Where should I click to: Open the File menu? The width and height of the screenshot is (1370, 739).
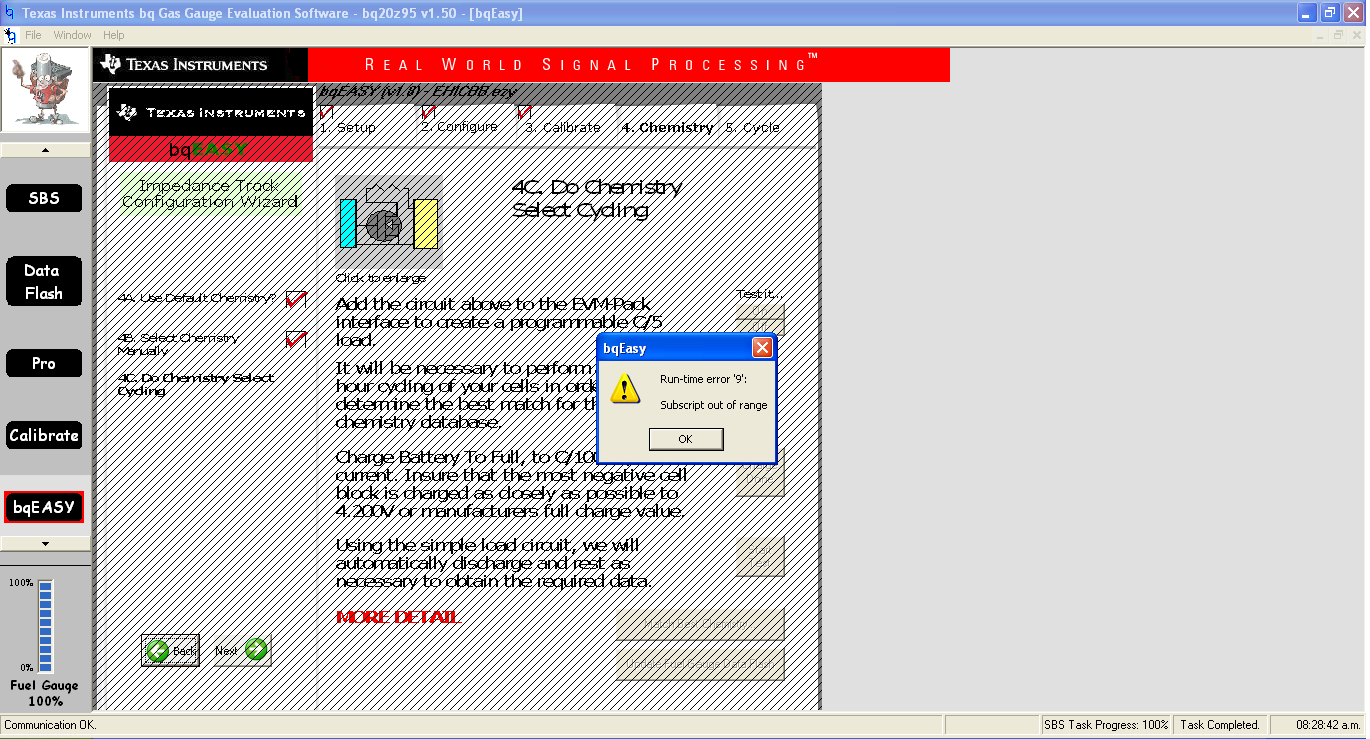pos(33,35)
